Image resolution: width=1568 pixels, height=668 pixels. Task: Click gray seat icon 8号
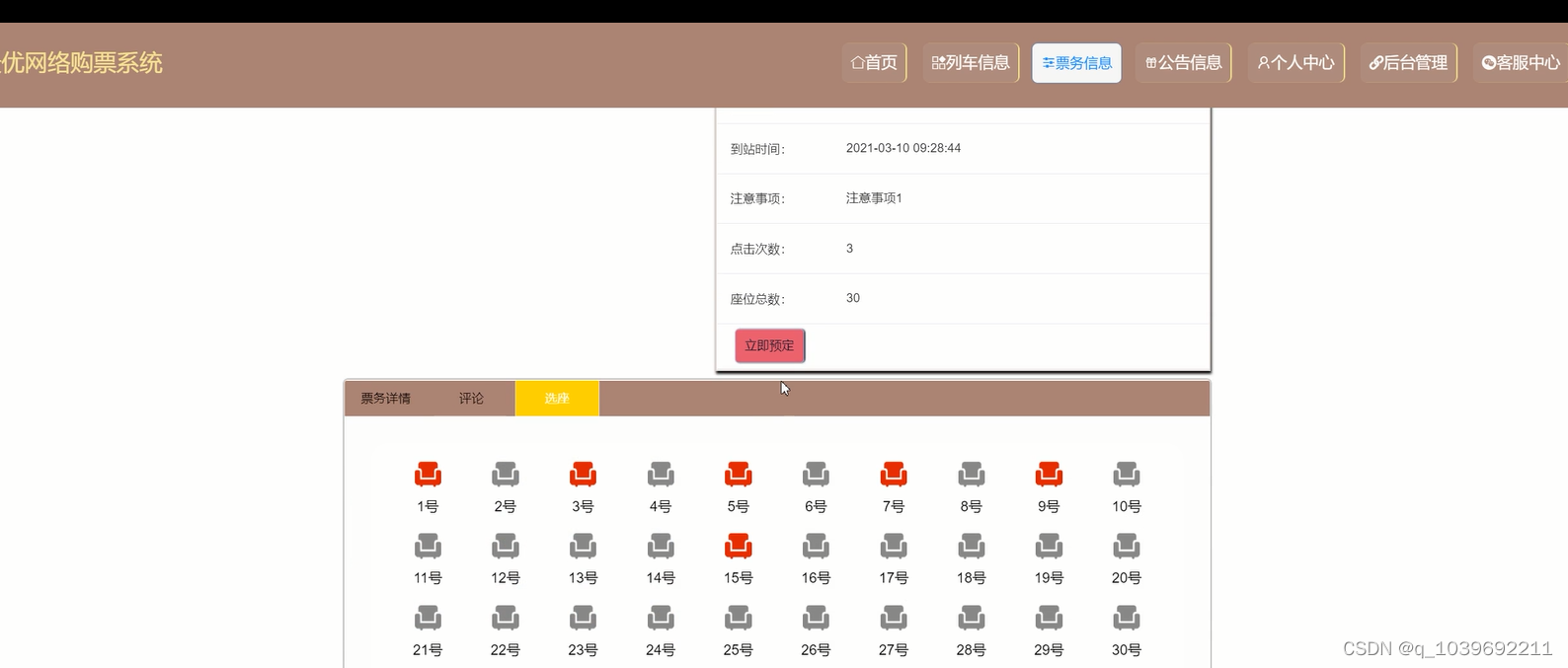click(x=972, y=475)
